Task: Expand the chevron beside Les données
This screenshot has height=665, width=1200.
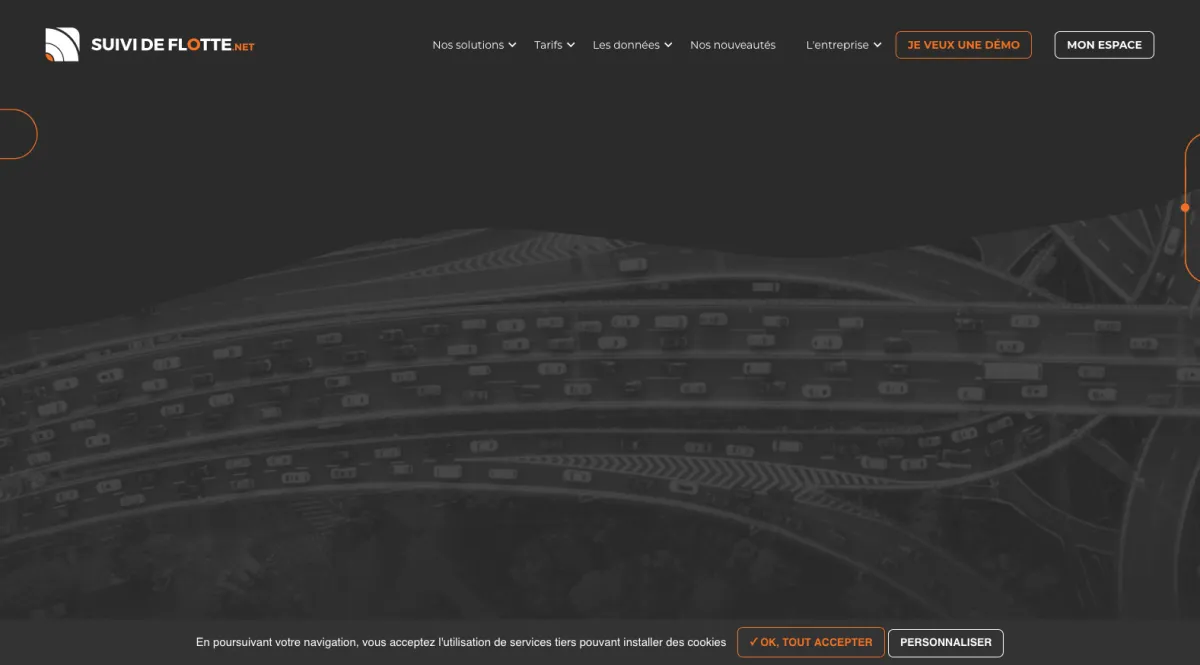Action: 668,45
